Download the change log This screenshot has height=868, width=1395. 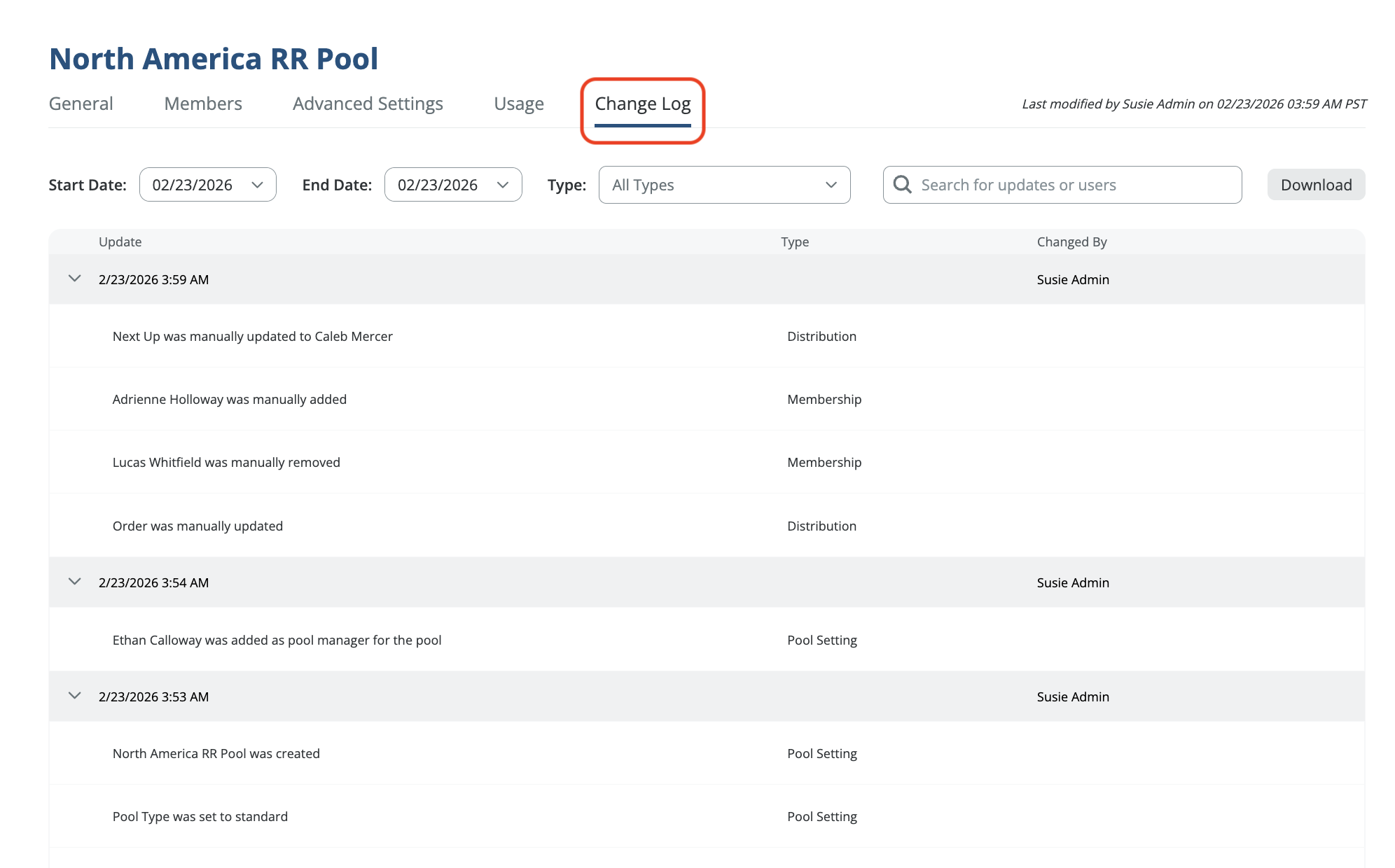1316,185
